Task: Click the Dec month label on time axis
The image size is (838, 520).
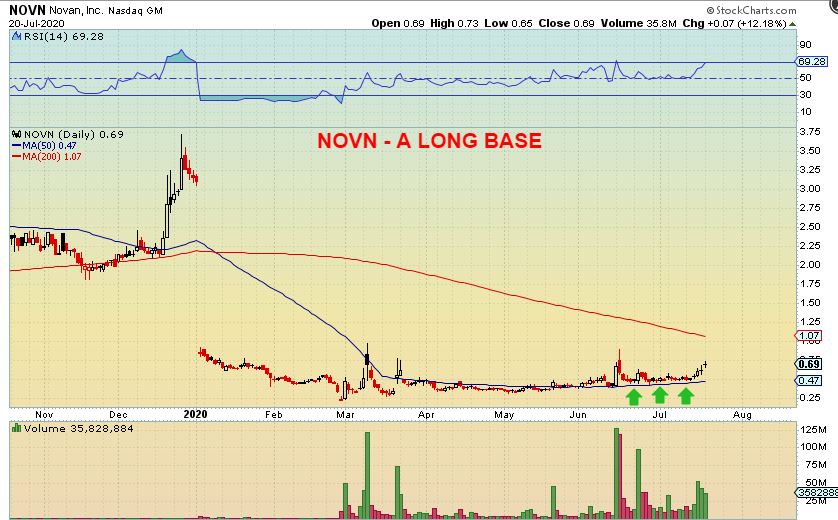Action: (x=118, y=415)
